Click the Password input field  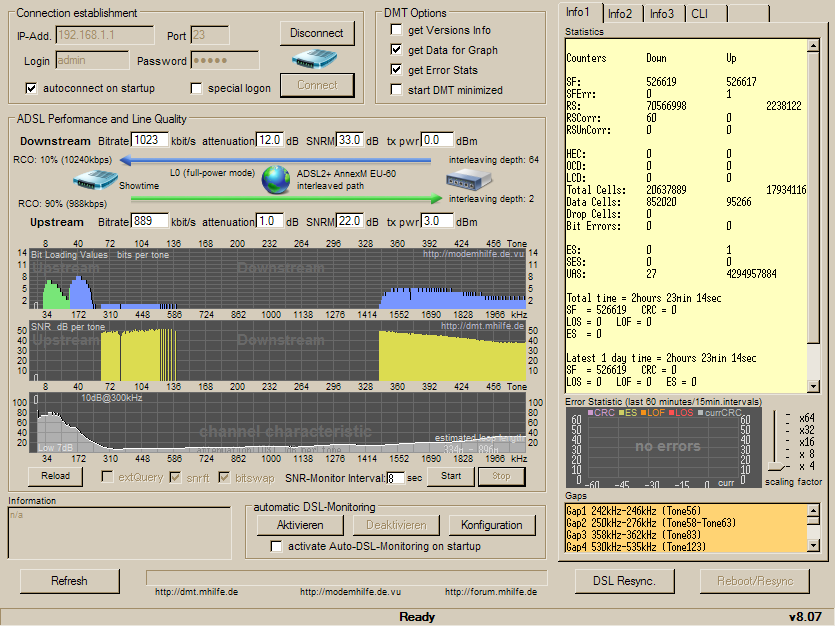(x=225, y=61)
